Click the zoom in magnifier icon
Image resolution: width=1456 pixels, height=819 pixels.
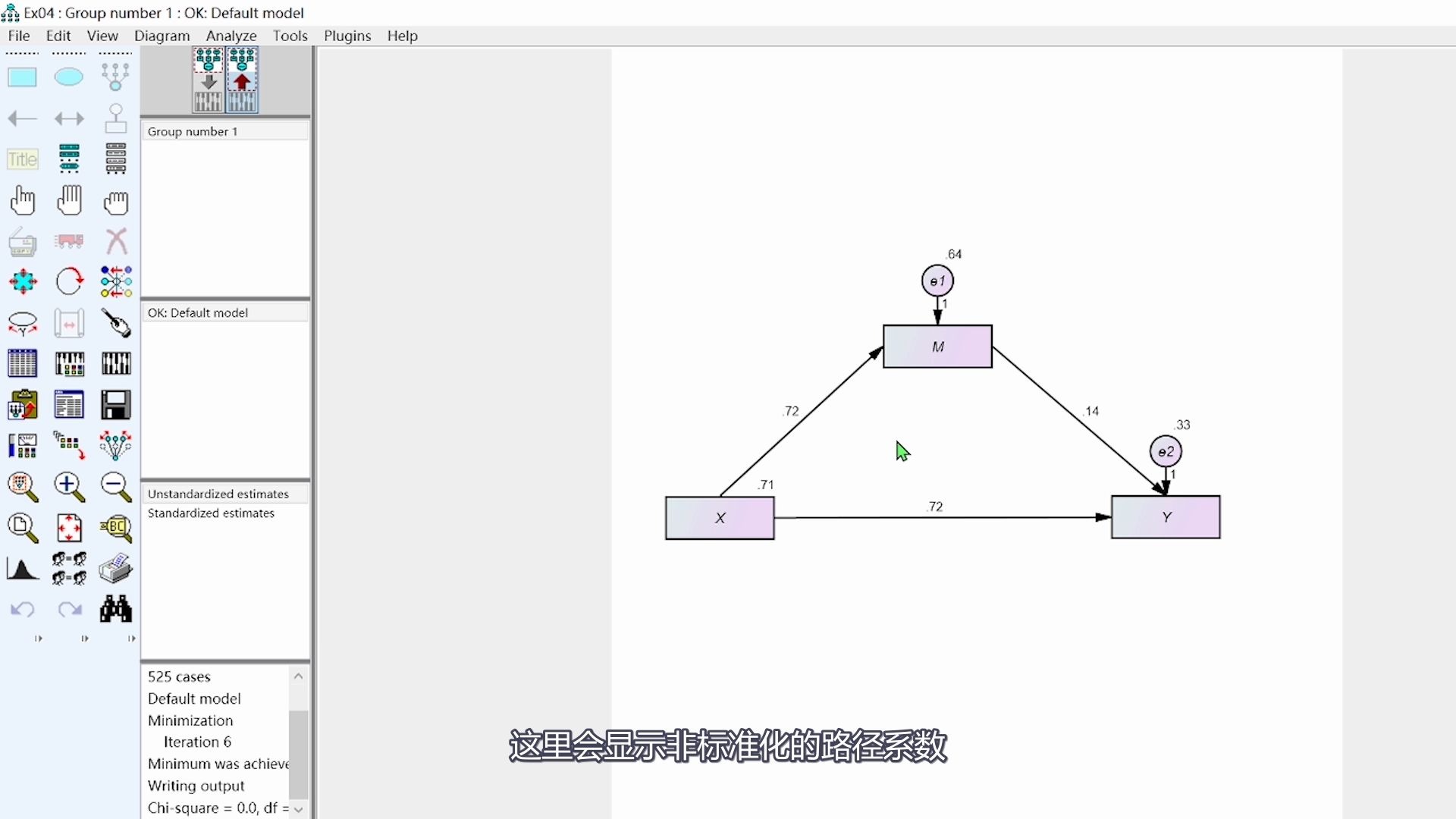point(69,486)
